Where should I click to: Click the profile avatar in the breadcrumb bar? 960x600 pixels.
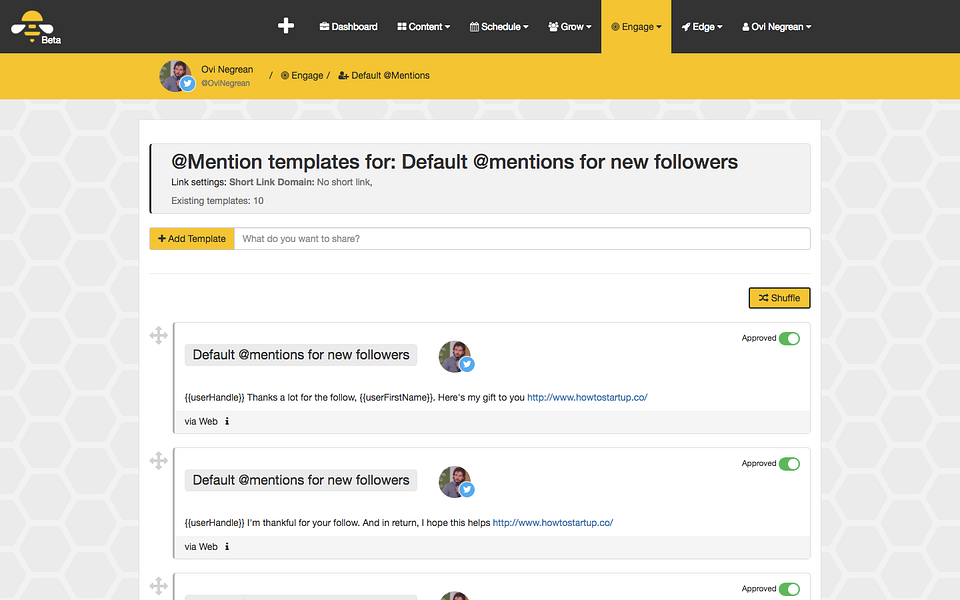click(176, 76)
